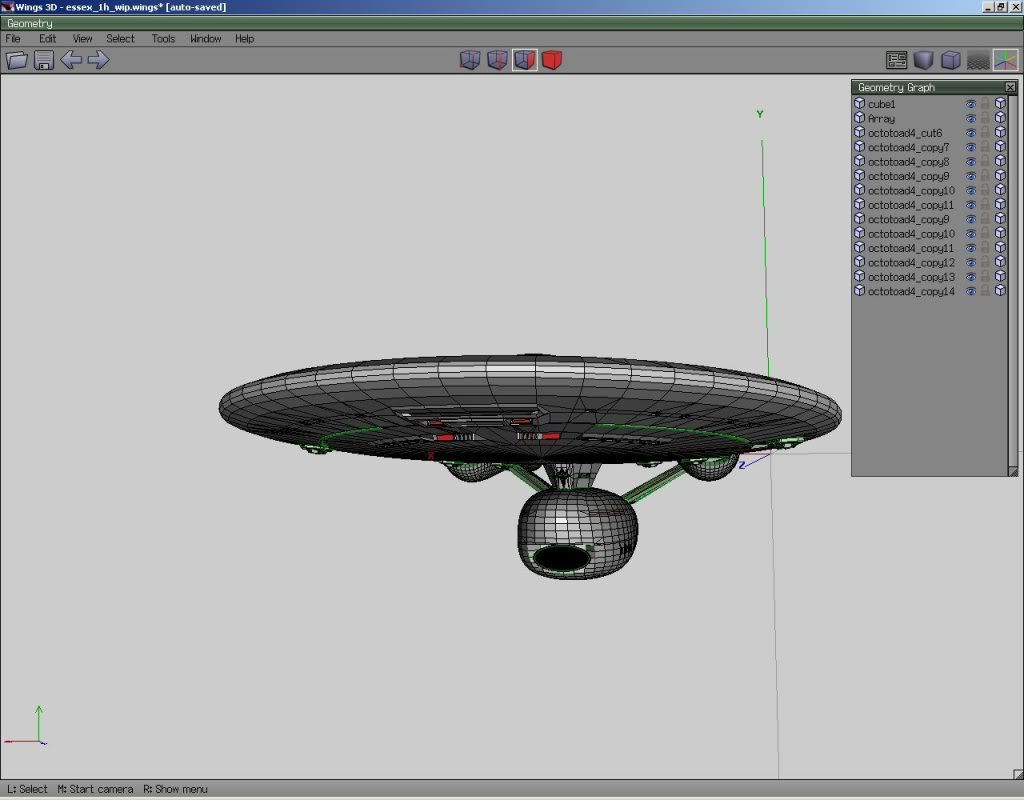Toggle visibility of octotoad4_copy12
This screenshot has width=1024, height=800.
click(x=971, y=263)
